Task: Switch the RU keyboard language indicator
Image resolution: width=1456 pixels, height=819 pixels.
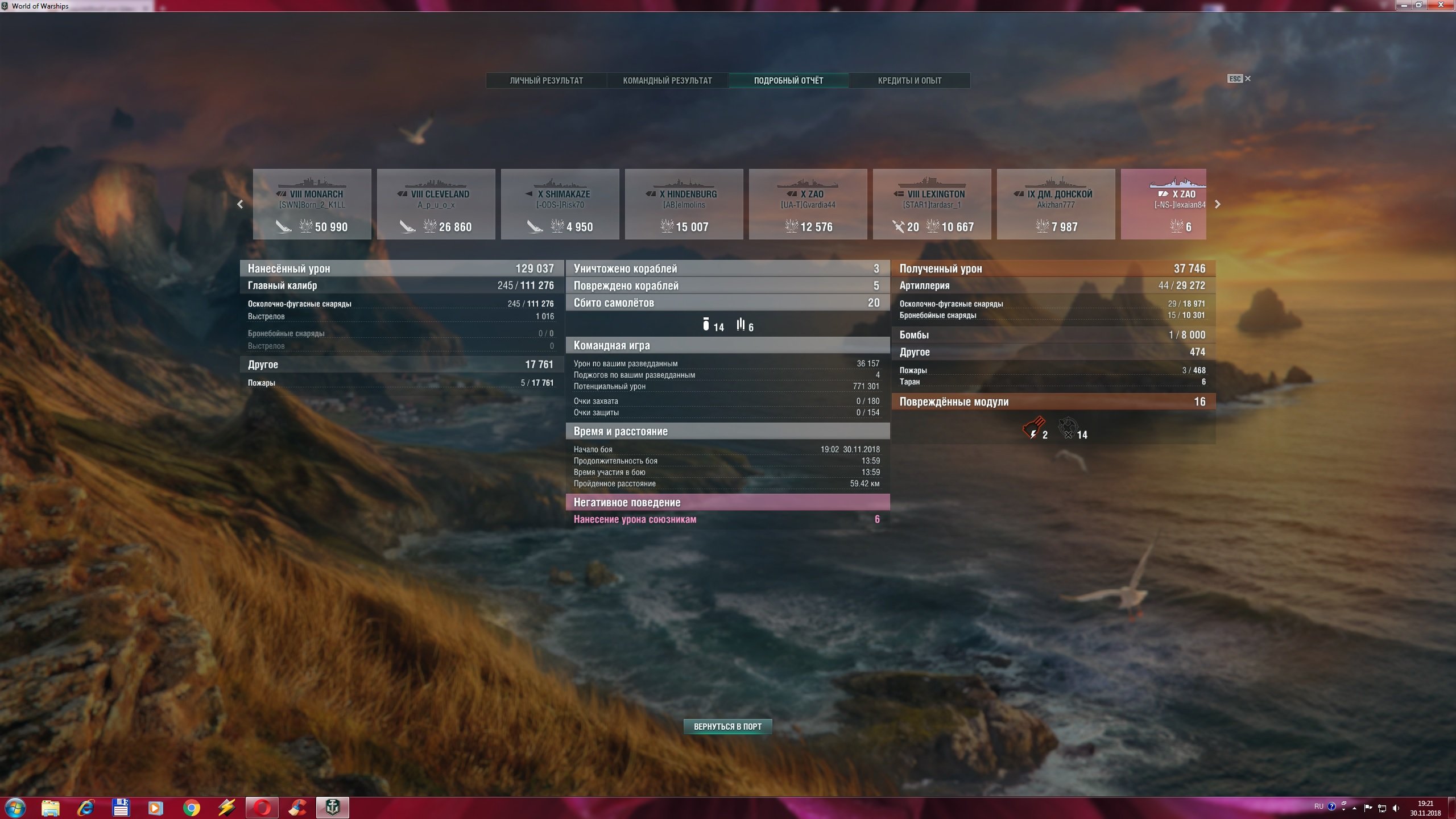Action: 1319,806
